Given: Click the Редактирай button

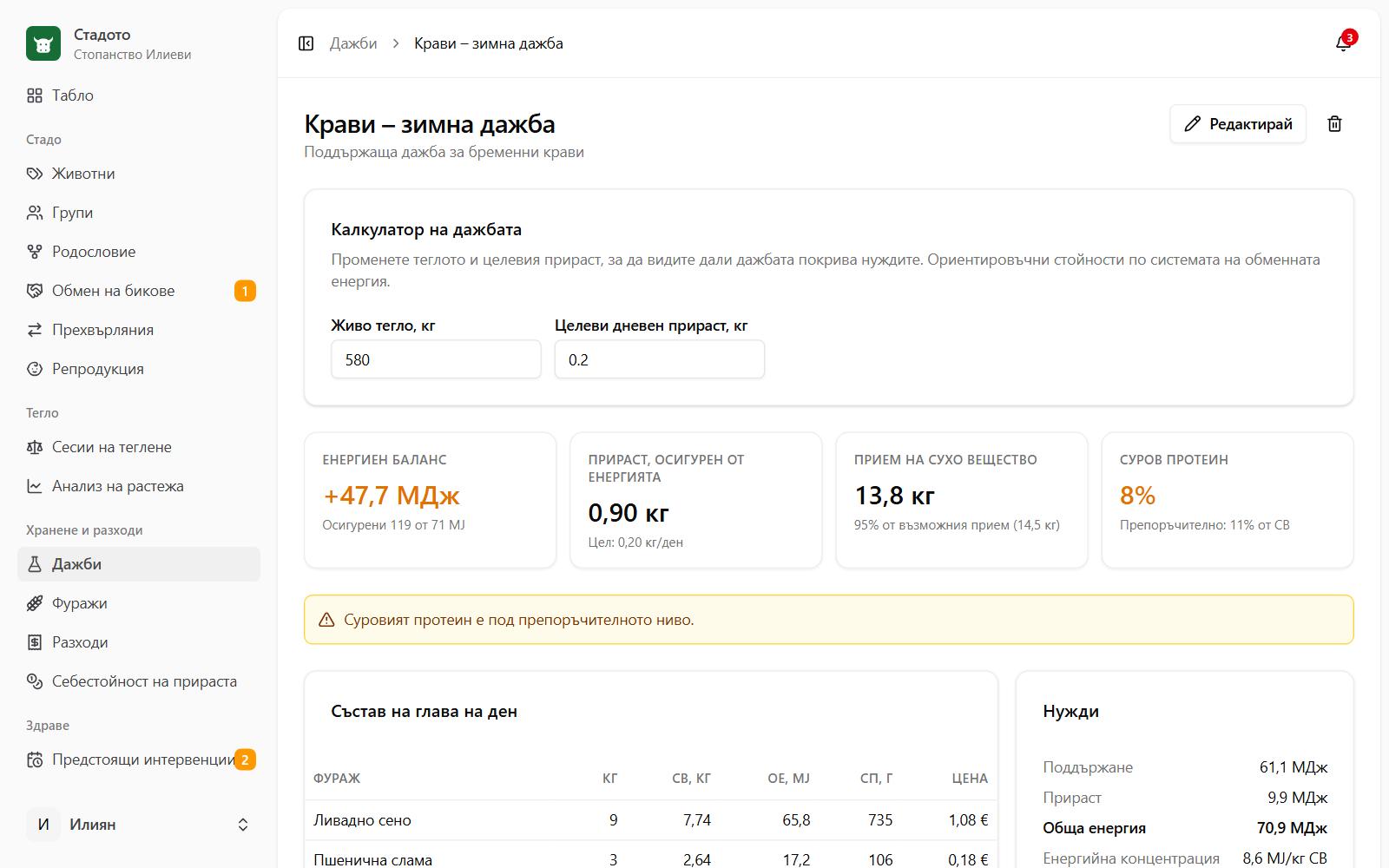Looking at the screenshot, I should (1238, 124).
